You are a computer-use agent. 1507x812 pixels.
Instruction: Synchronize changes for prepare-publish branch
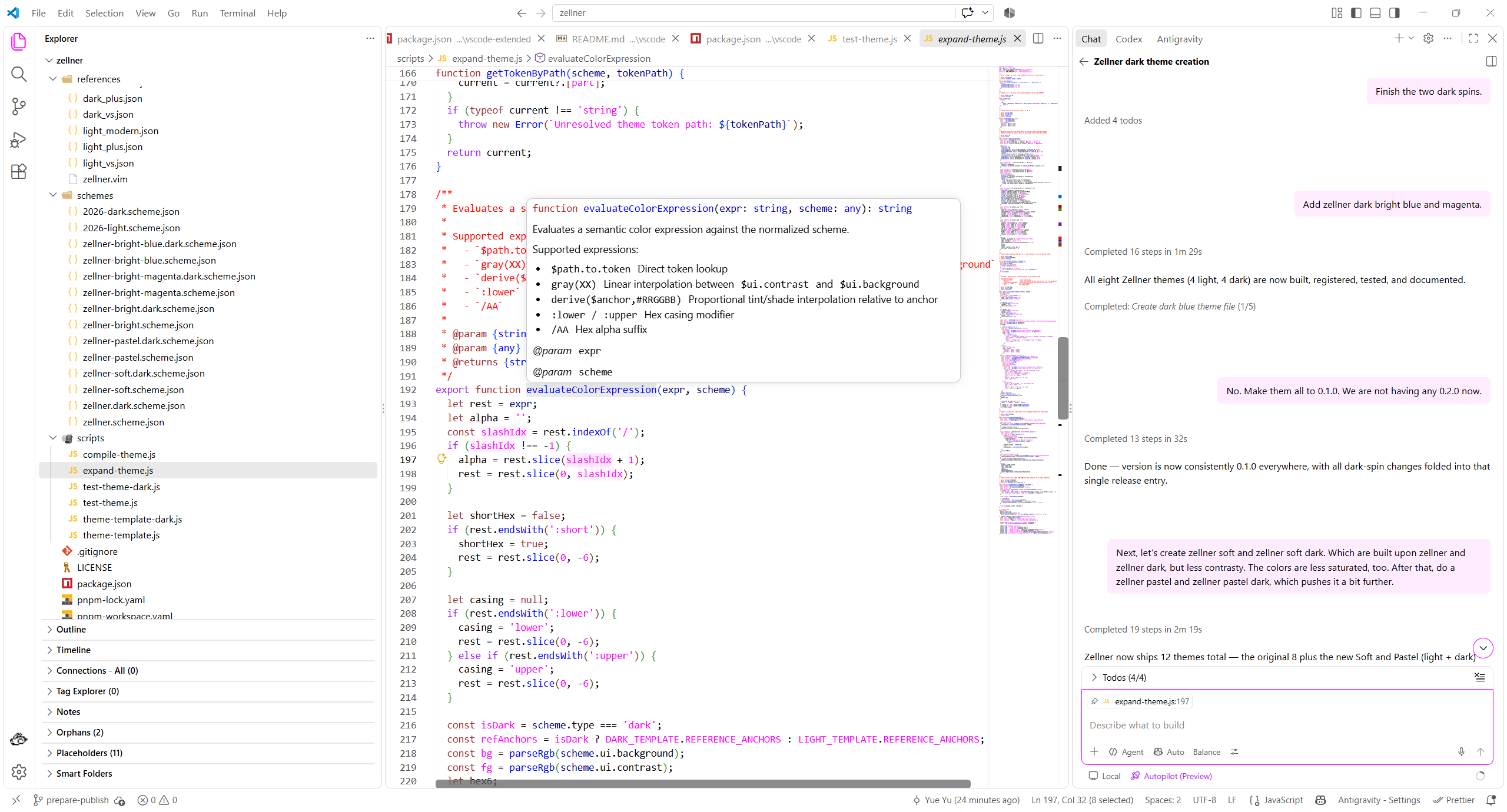tap(120, 800)
